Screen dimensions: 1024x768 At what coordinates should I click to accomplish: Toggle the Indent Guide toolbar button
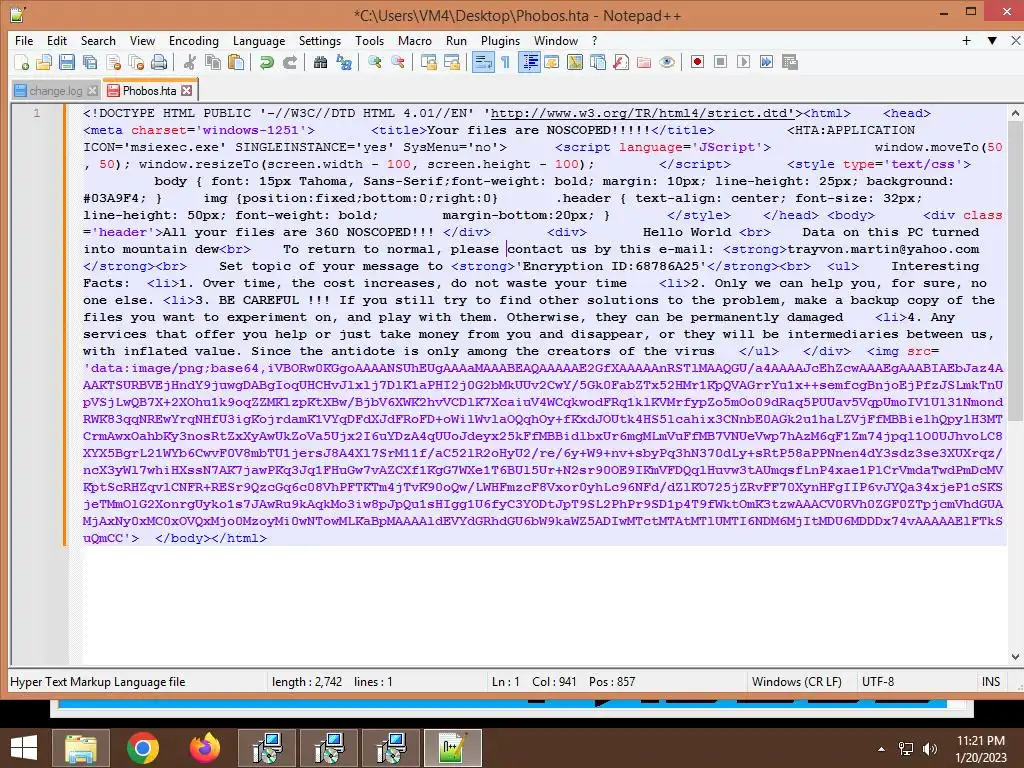[530, 62]
